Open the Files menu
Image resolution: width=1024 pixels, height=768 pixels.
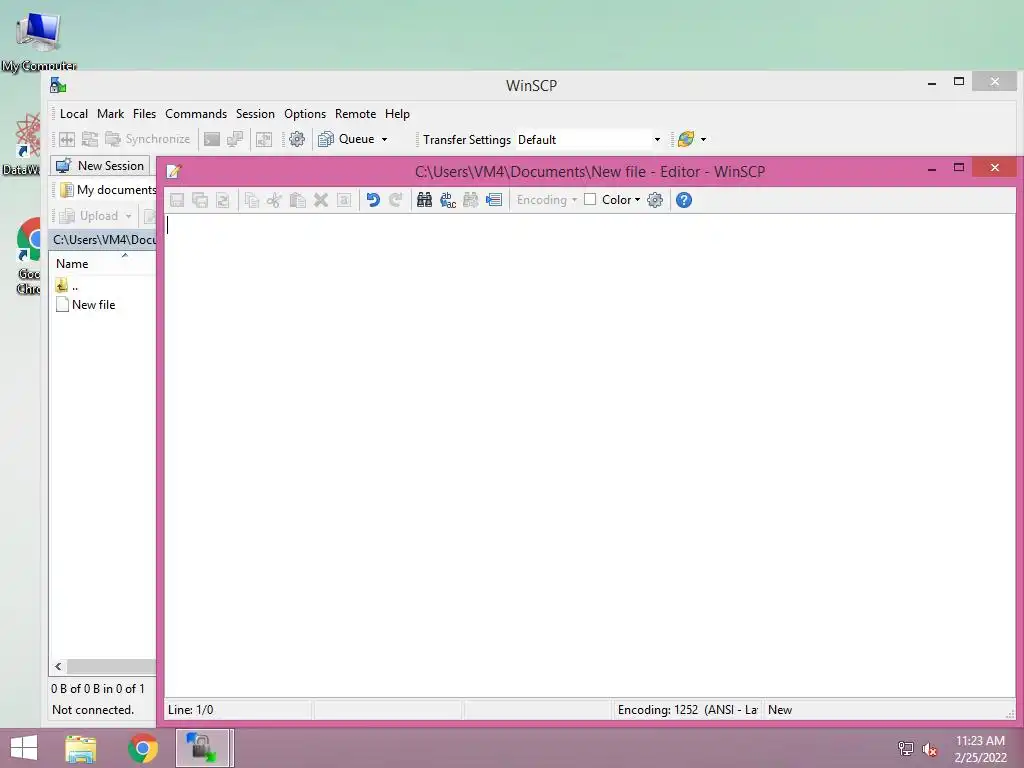[x=144, y=114]
